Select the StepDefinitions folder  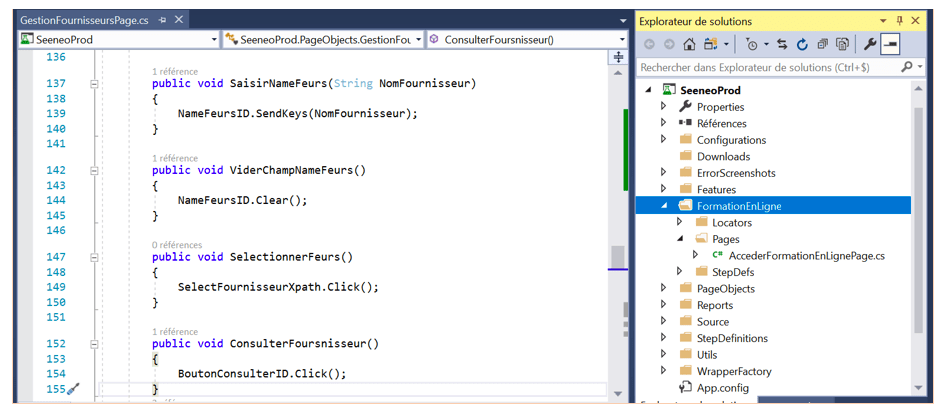[x=732, y=338]
